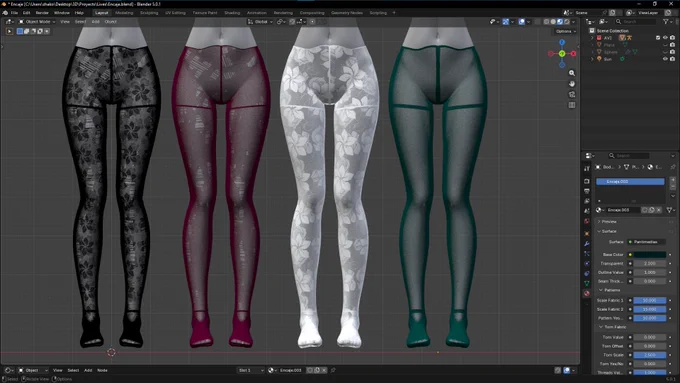The height and width of the screenshot is (383, 680).
Task: Click the new selection mode square icon
Action: click(x=20, y=31)
